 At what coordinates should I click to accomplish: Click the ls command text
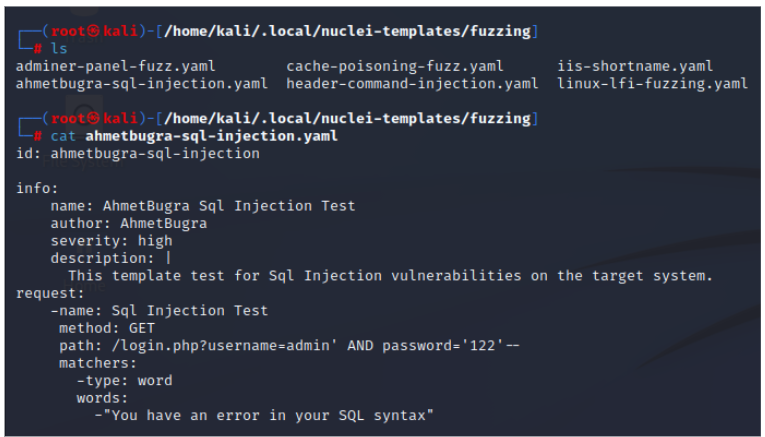point(59,49)
